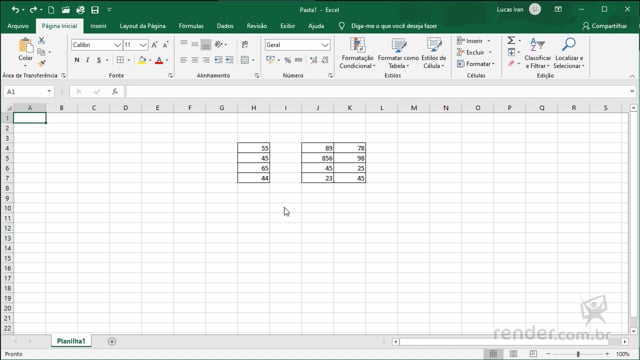The image size is (640, 360).
Task: Click Merge and Center icon
Action: click(x=244, y=60)
